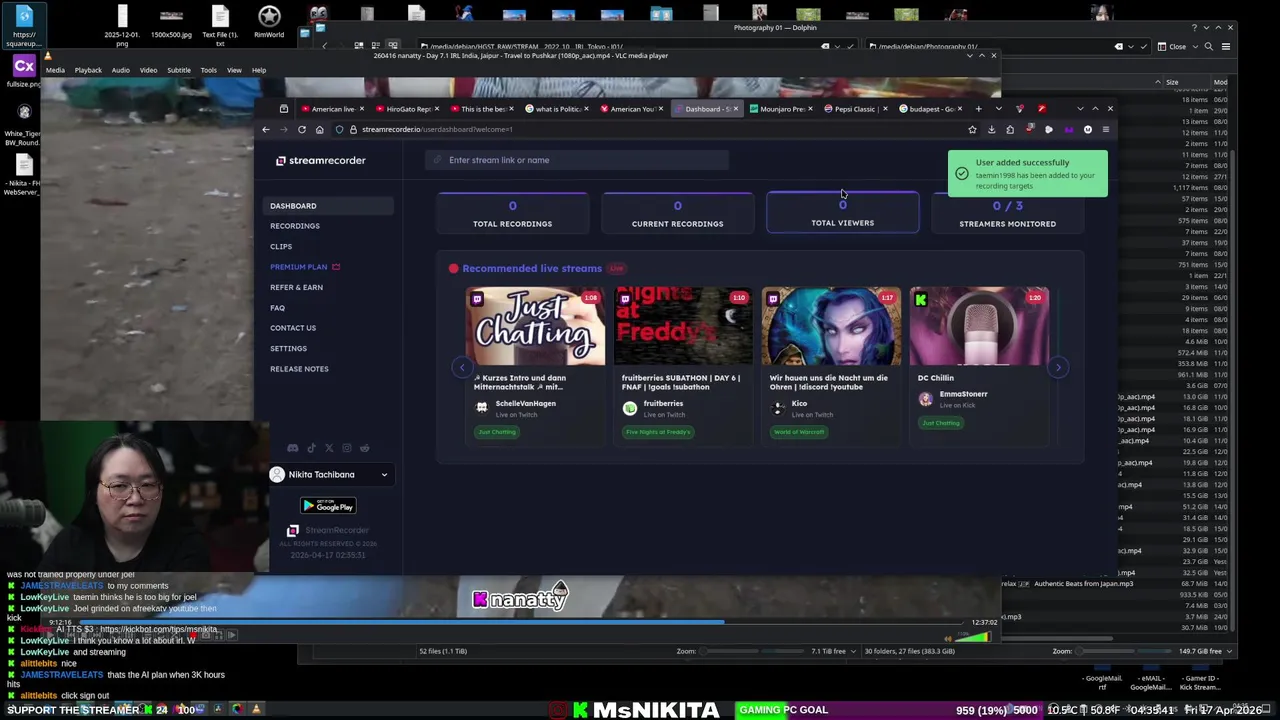Select the Text File (1).txt desktop icon
The image size is (1280, 720).
(x=220, y=24)
